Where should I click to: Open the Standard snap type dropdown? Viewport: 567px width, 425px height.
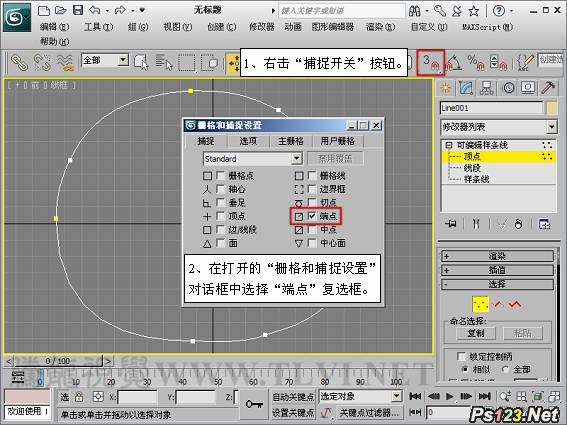click(296, 158)
